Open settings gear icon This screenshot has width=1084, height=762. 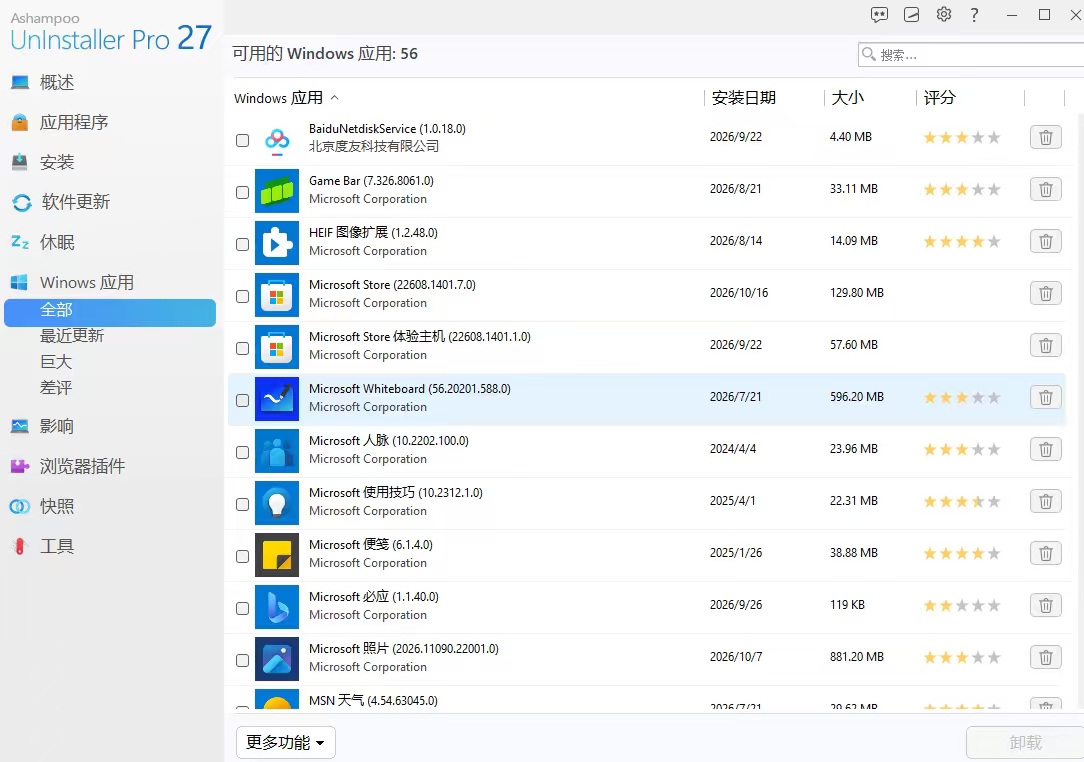[x=944, y=15]
